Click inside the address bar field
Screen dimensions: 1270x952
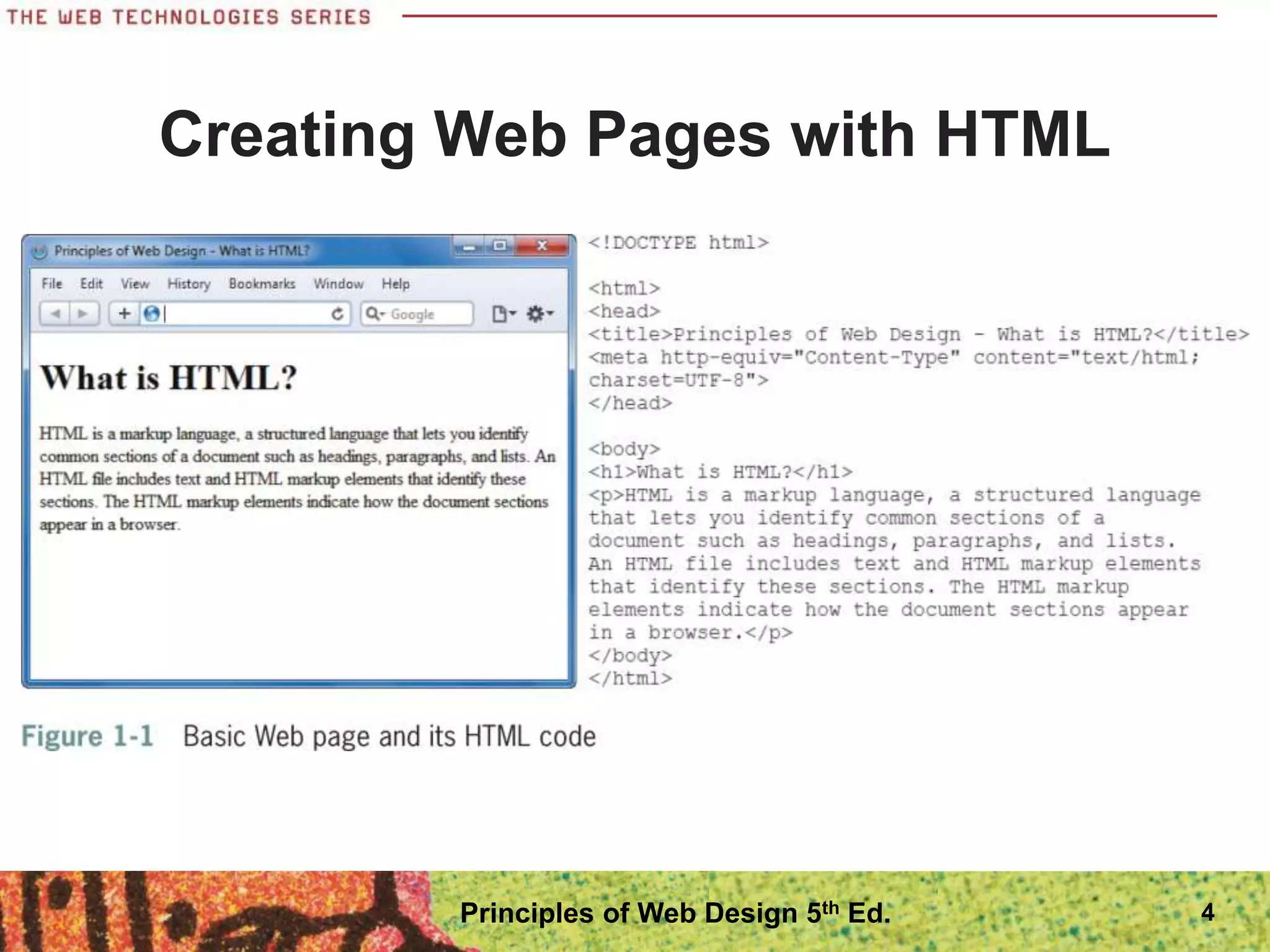pos(247,314)
